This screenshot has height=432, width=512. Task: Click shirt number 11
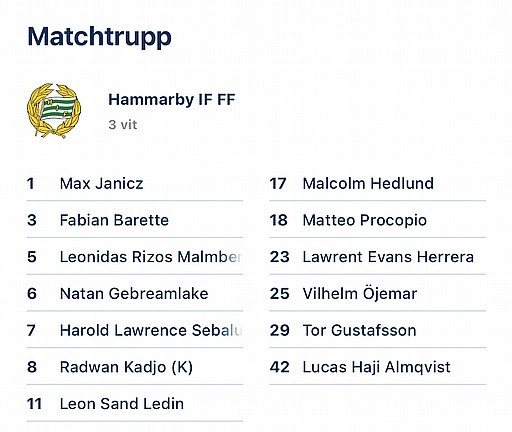(34, 404)
